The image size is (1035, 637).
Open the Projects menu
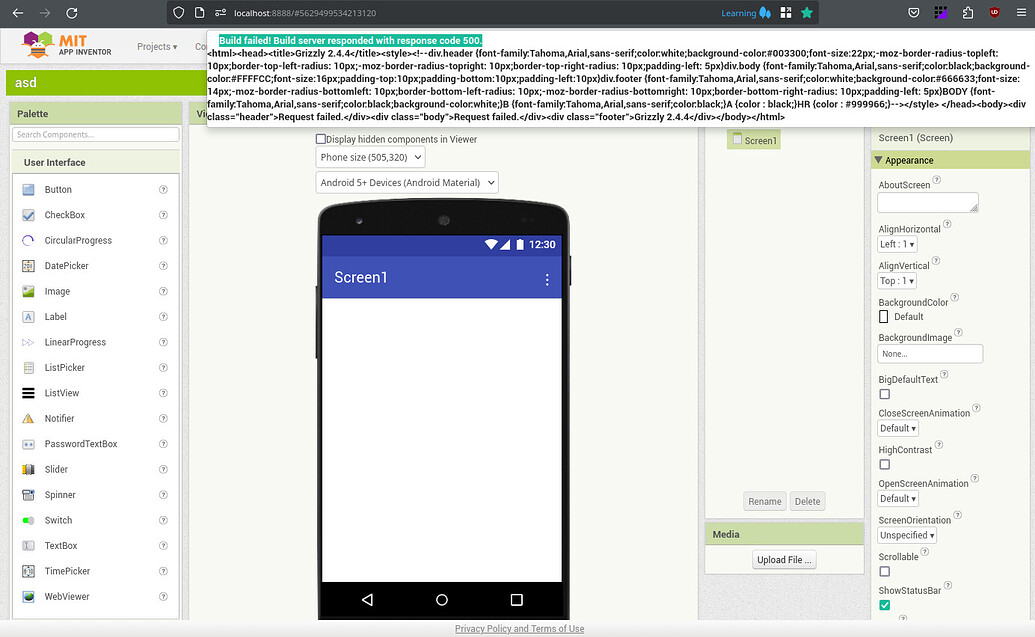tap(157, 47)
